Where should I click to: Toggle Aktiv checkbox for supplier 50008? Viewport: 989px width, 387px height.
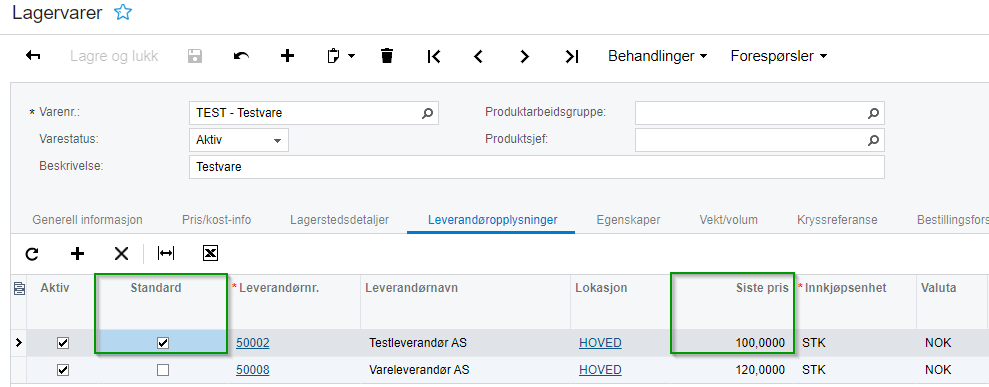pos(62,370)
